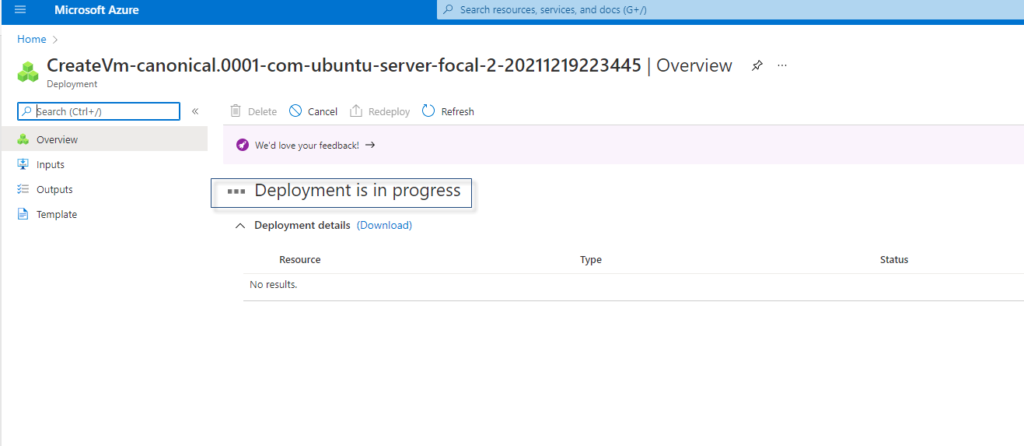
Task: Click the Microsoft Azure brand title
Action: pyautogui.click(x=96, y=10)
